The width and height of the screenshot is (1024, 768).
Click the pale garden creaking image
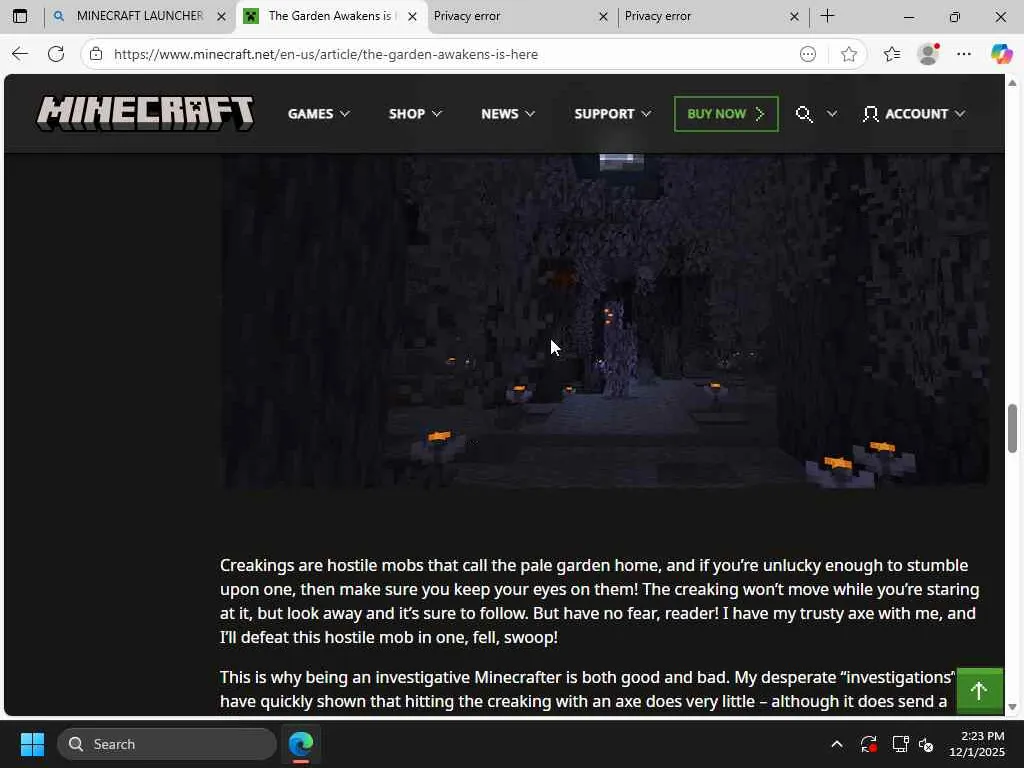(x=604, y=321)
